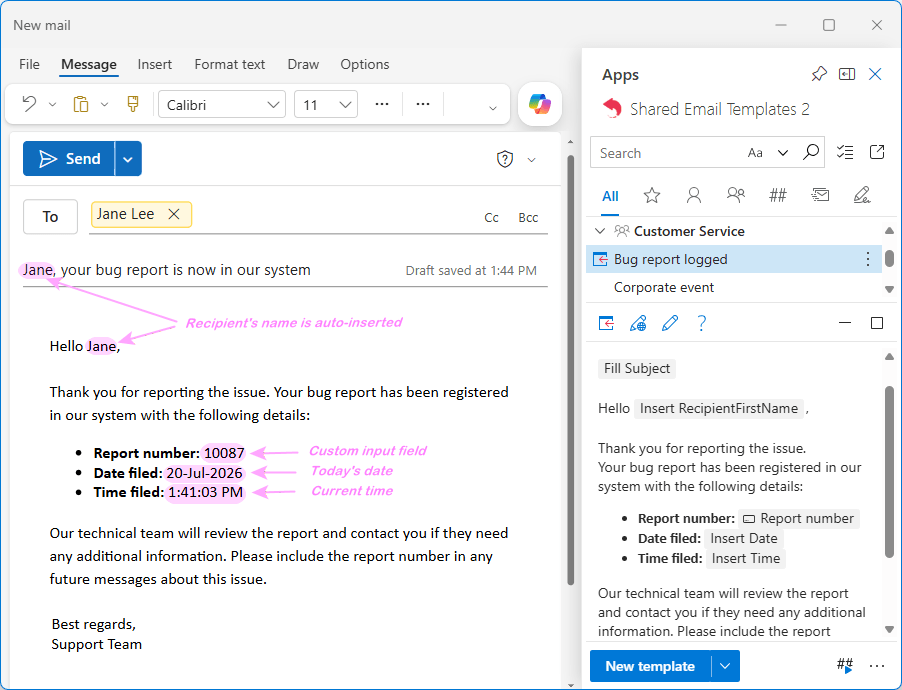
Task: Maximize the template preview pane
Action: click(x=877, y=323)
